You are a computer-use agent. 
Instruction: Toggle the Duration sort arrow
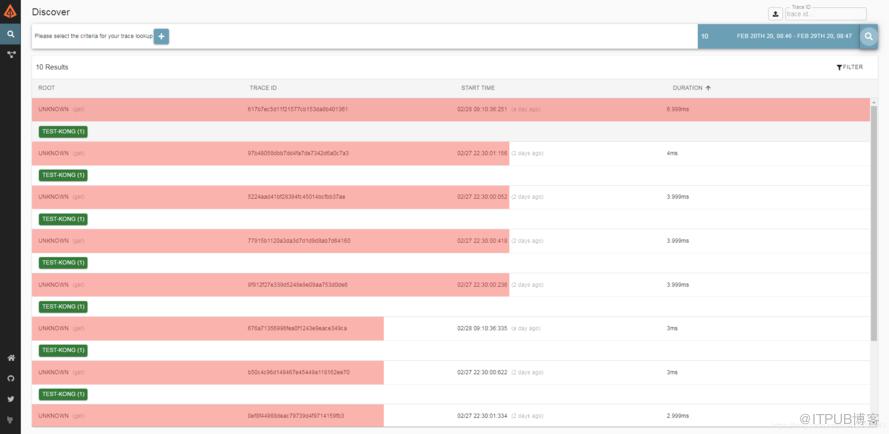tap(708, 88)
